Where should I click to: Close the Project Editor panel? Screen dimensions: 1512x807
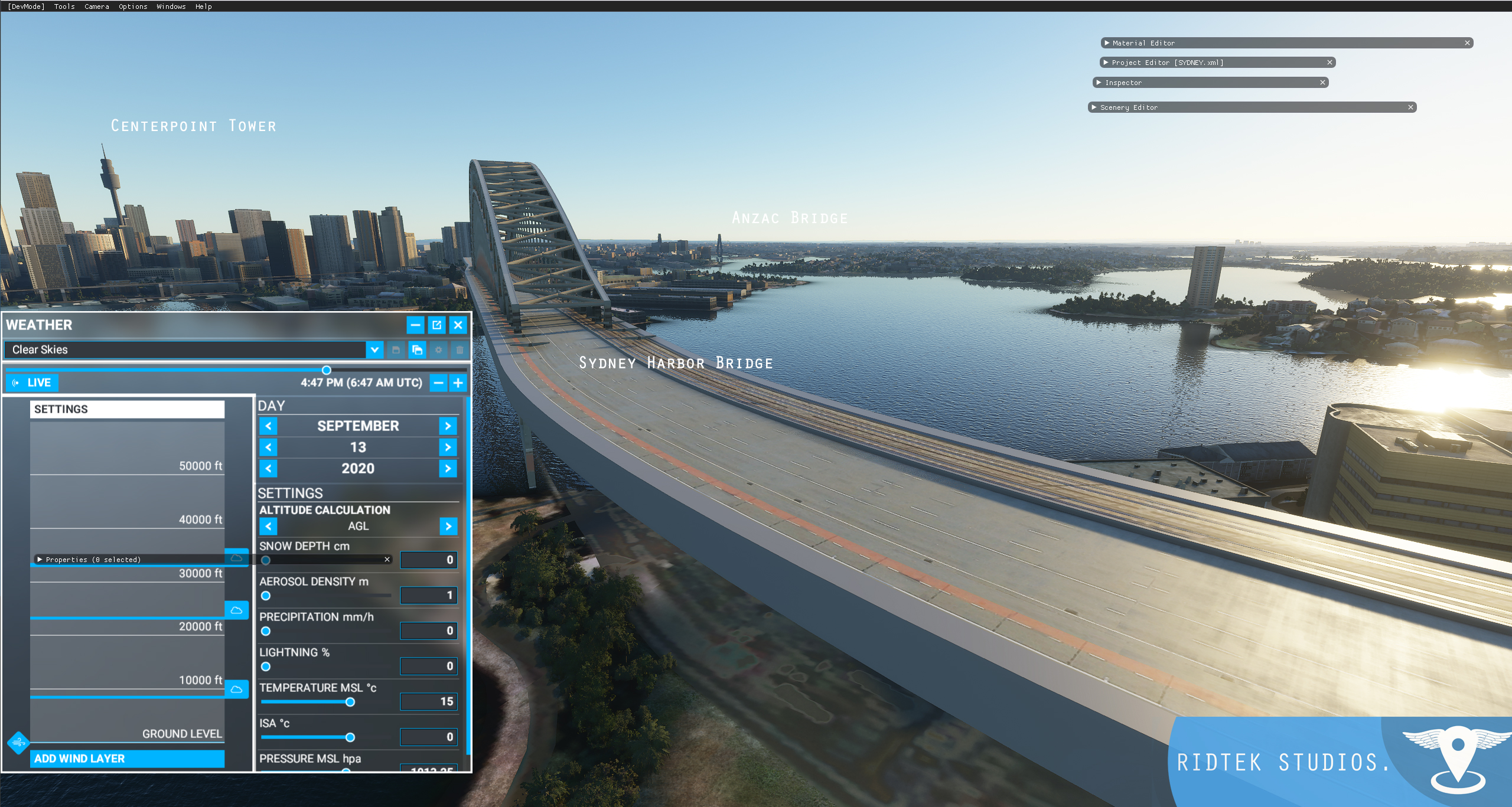pyautogui.click(x=1330, y=63)
